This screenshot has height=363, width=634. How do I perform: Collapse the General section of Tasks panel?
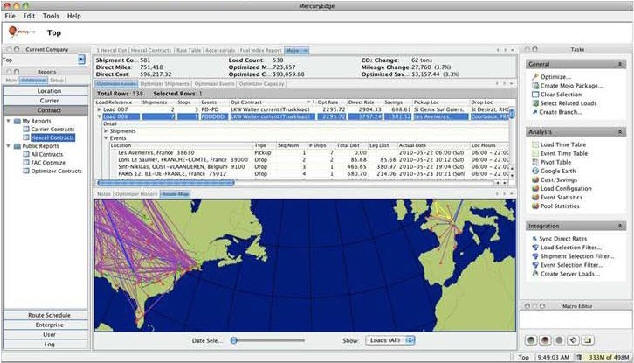(x=620, y=64)
